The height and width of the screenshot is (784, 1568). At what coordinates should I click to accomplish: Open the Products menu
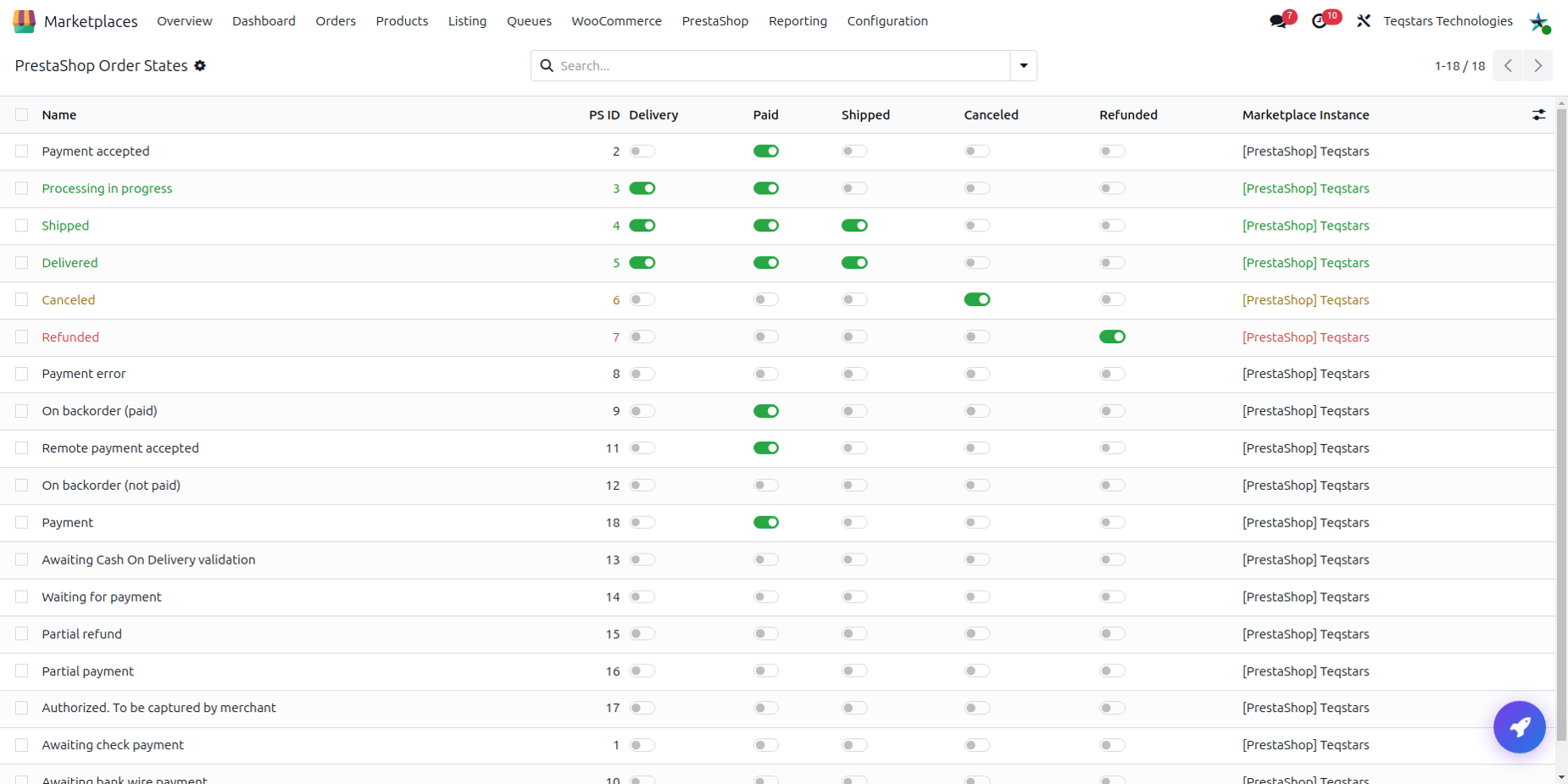[402, 21]
